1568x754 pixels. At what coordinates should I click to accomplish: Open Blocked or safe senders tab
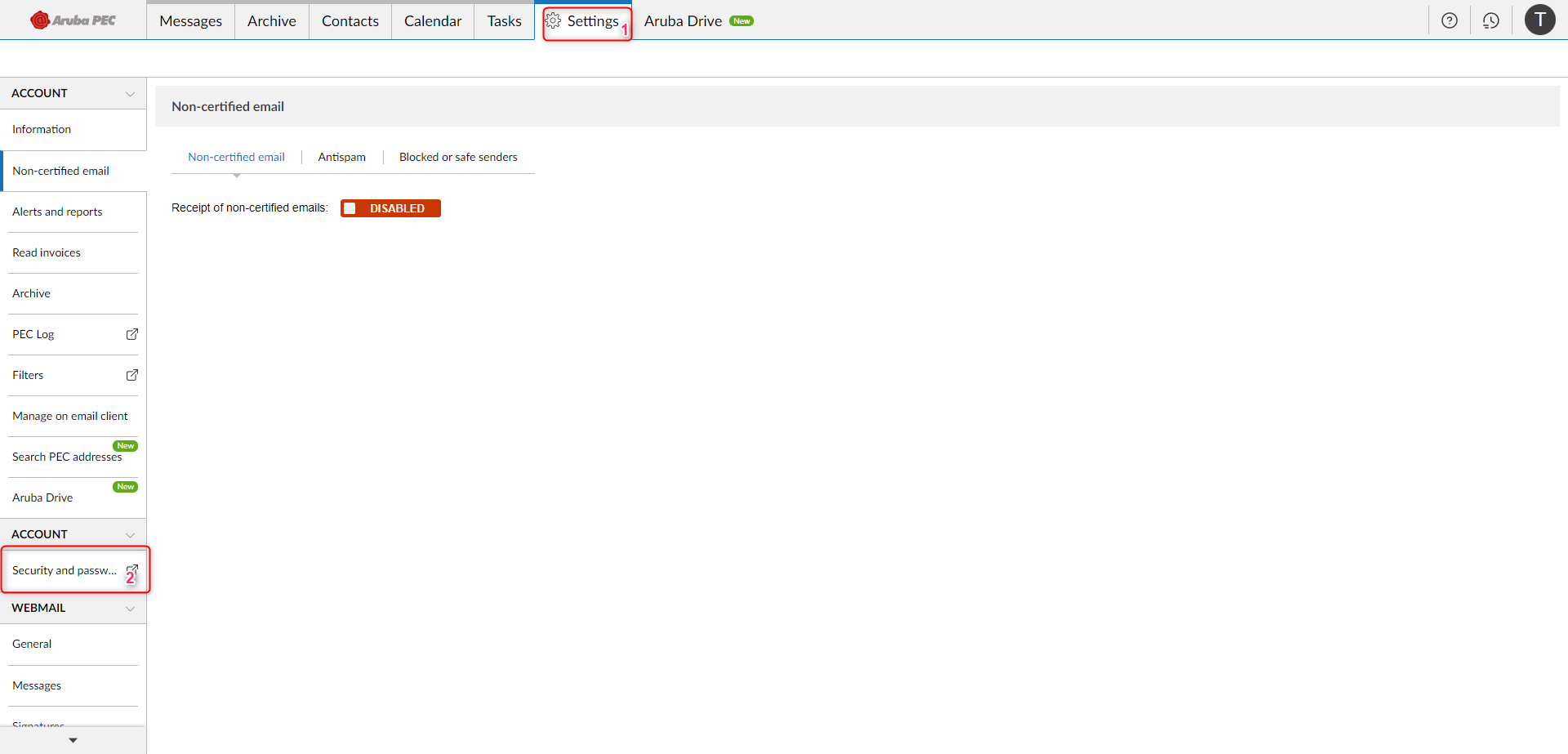457,157
